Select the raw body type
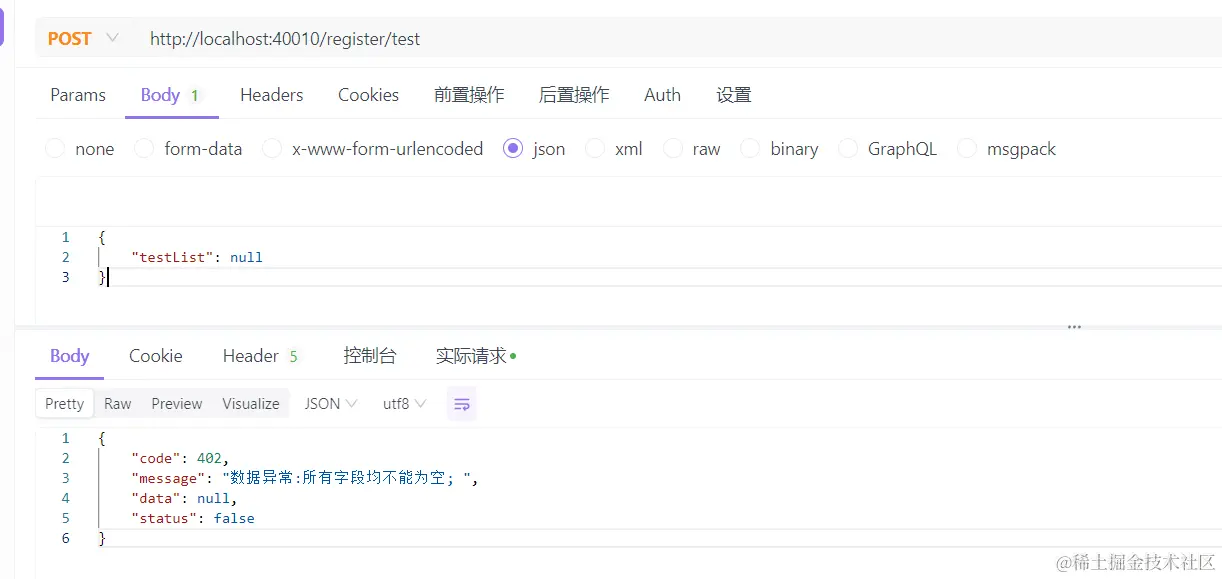The height and width of the screenshot is (579, 1222). coord(692,149)
